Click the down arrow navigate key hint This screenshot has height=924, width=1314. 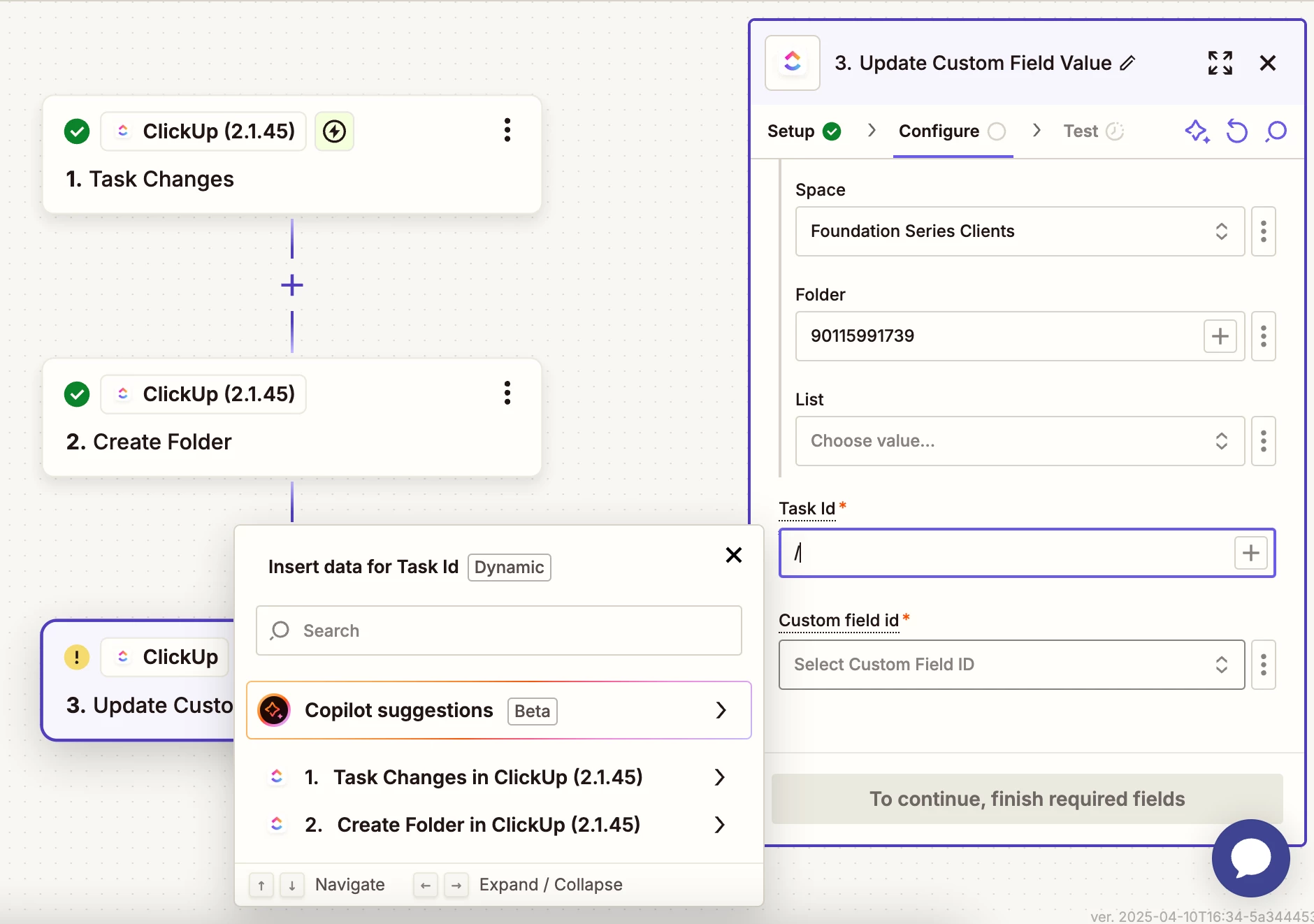[292, 886]
